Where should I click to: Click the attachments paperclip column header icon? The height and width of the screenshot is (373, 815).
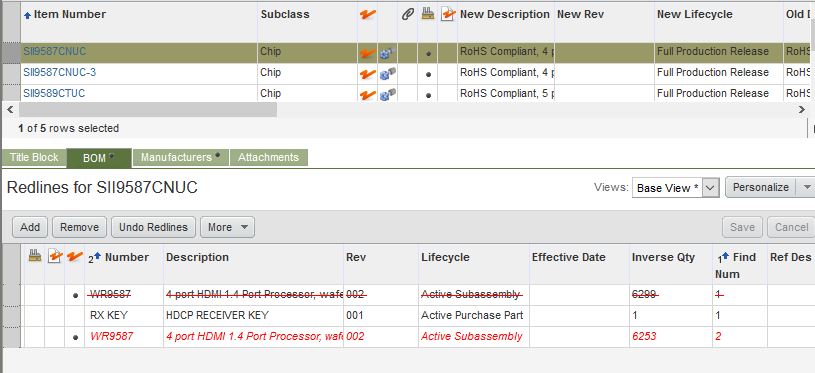click(408, 15)
